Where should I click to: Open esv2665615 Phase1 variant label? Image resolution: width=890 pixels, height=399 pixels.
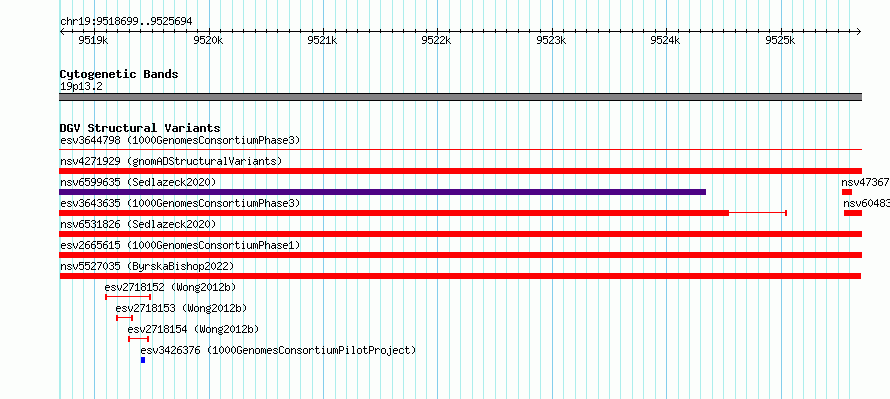(180, 245)
